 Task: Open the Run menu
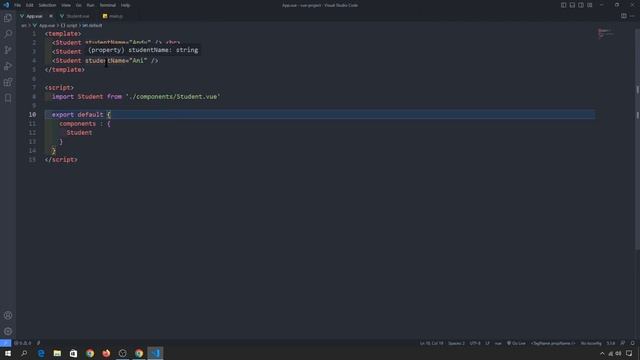[90, 5]
